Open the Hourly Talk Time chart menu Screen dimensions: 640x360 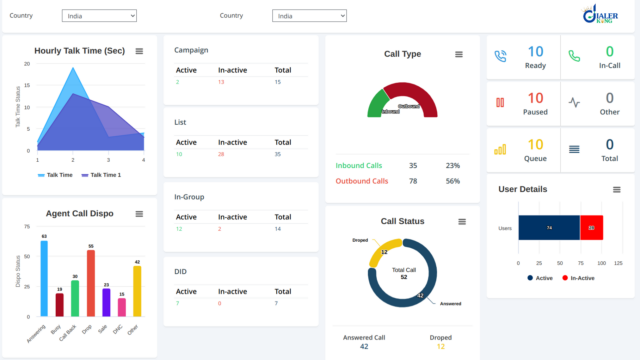pyautogui.click(x=139, y=51)
